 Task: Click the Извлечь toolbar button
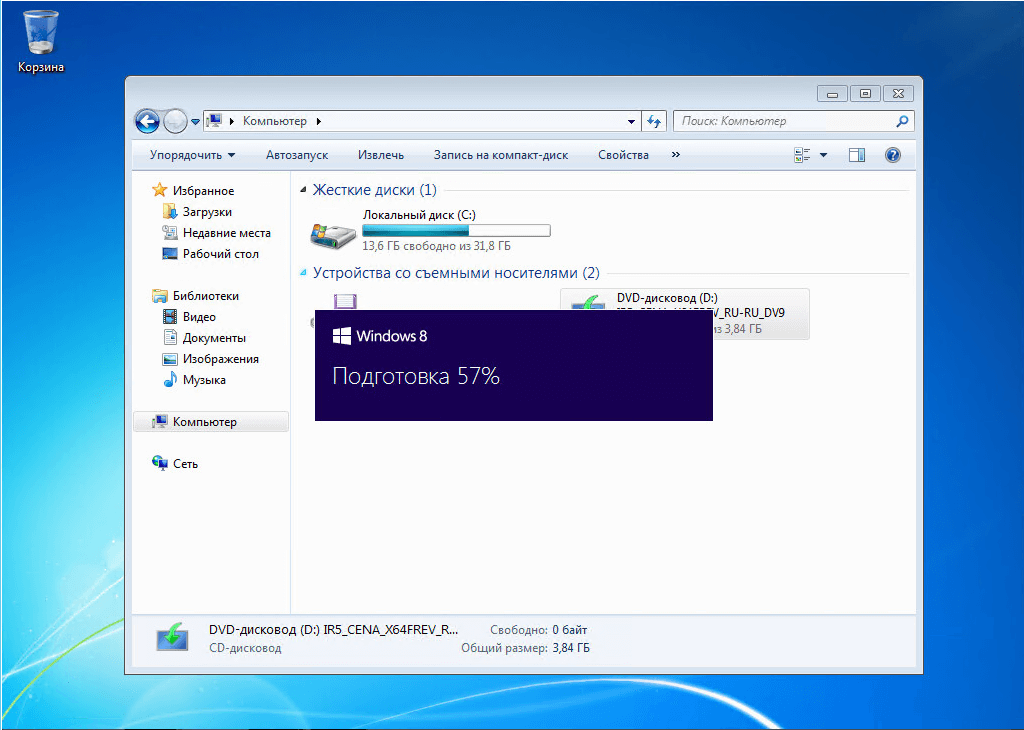tap(381, 155)
